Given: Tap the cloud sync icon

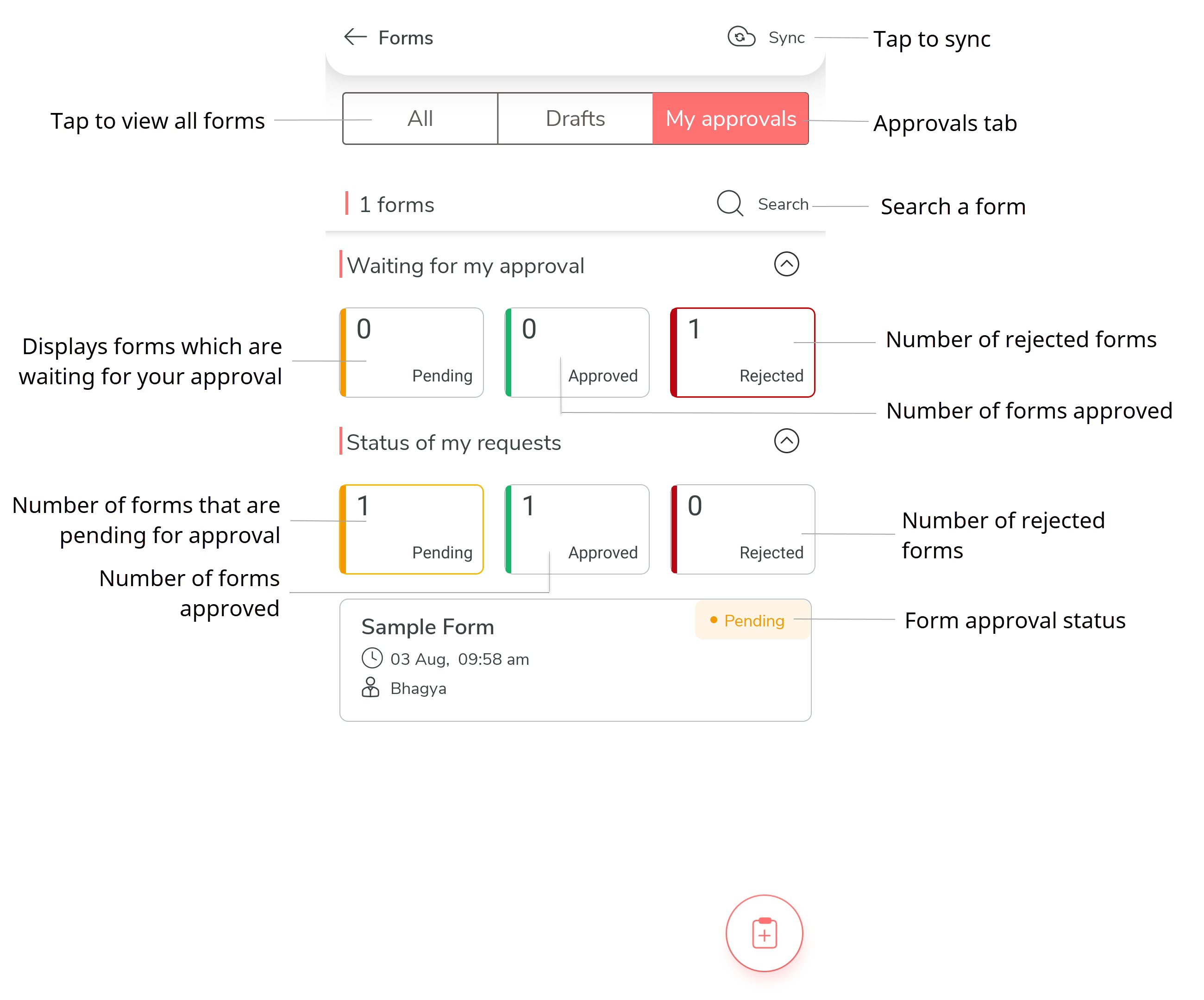Looking at the screenshot, I should pos(741,37).
